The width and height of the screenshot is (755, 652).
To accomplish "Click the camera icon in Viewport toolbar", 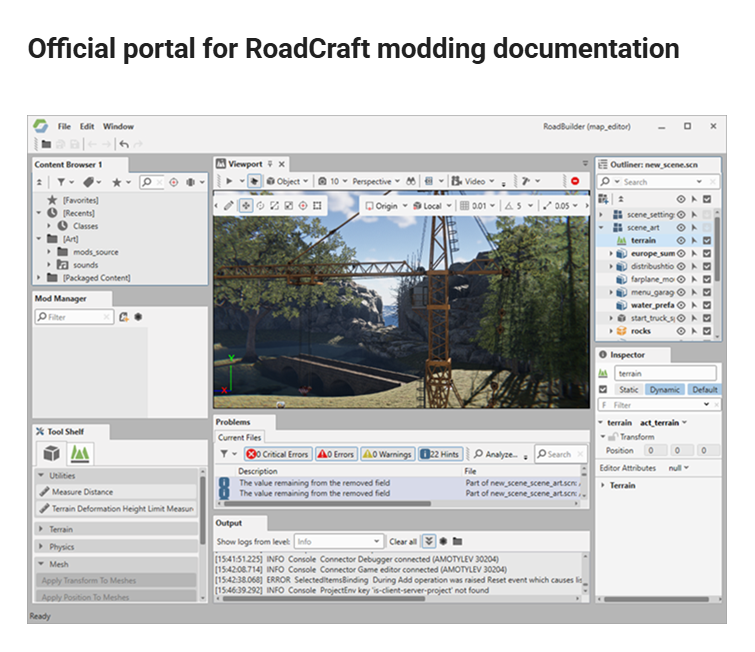I will pyautogui.click(x=322, y=181).
